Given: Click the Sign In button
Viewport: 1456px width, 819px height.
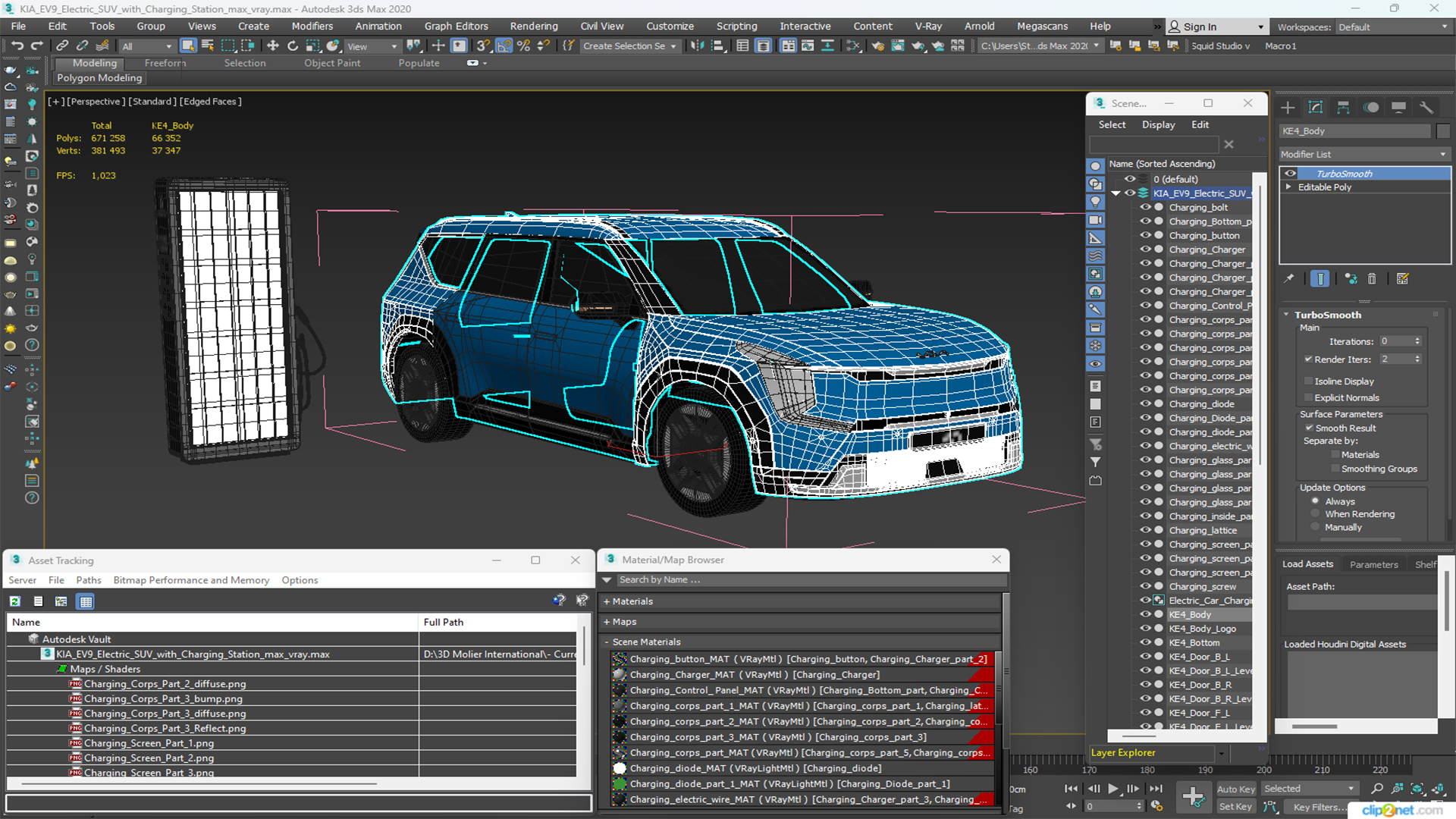Looking at the screenshot, I should [1216, 27].
